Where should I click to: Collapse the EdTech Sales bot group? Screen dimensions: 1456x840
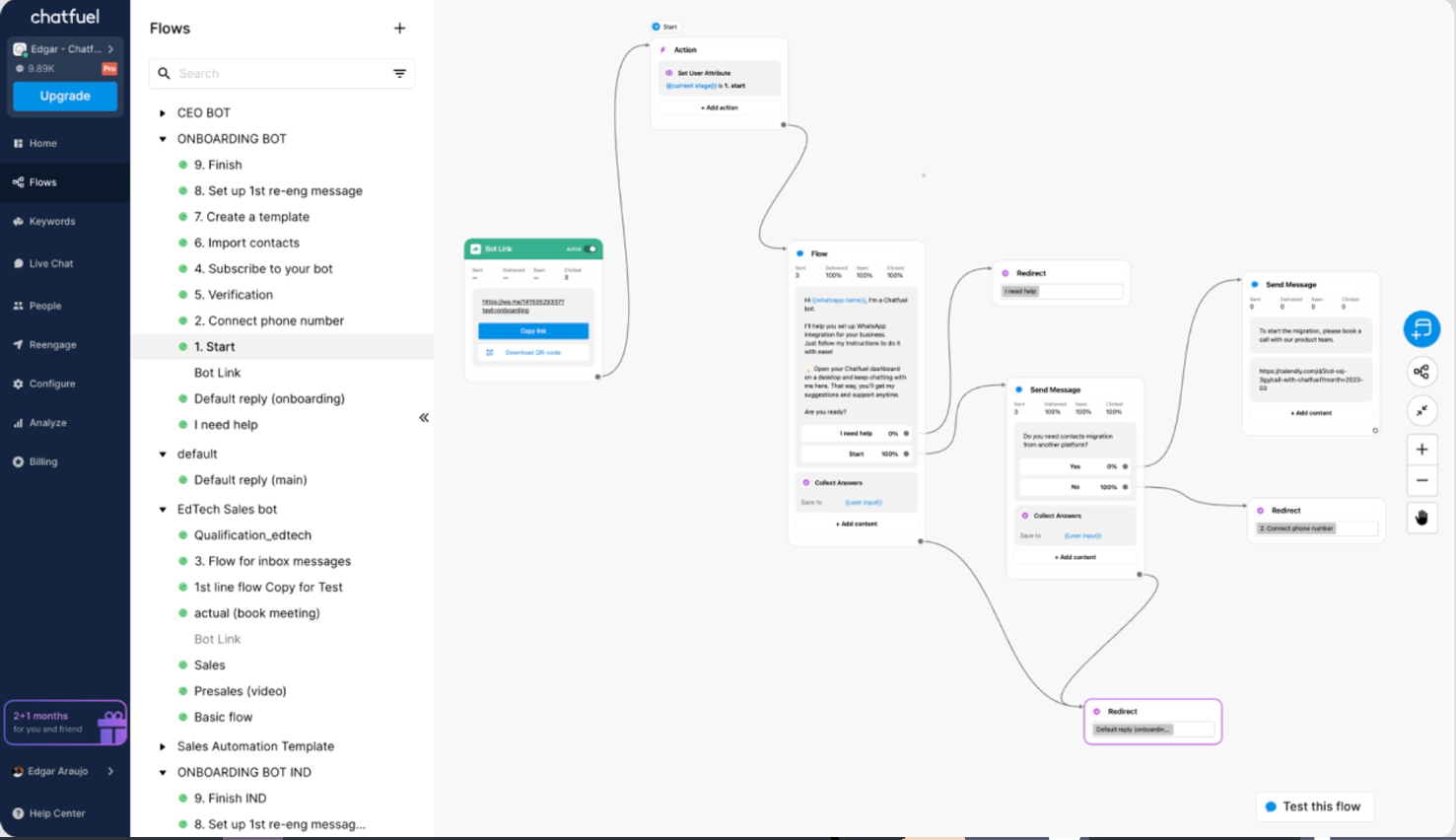pos(163,510)
